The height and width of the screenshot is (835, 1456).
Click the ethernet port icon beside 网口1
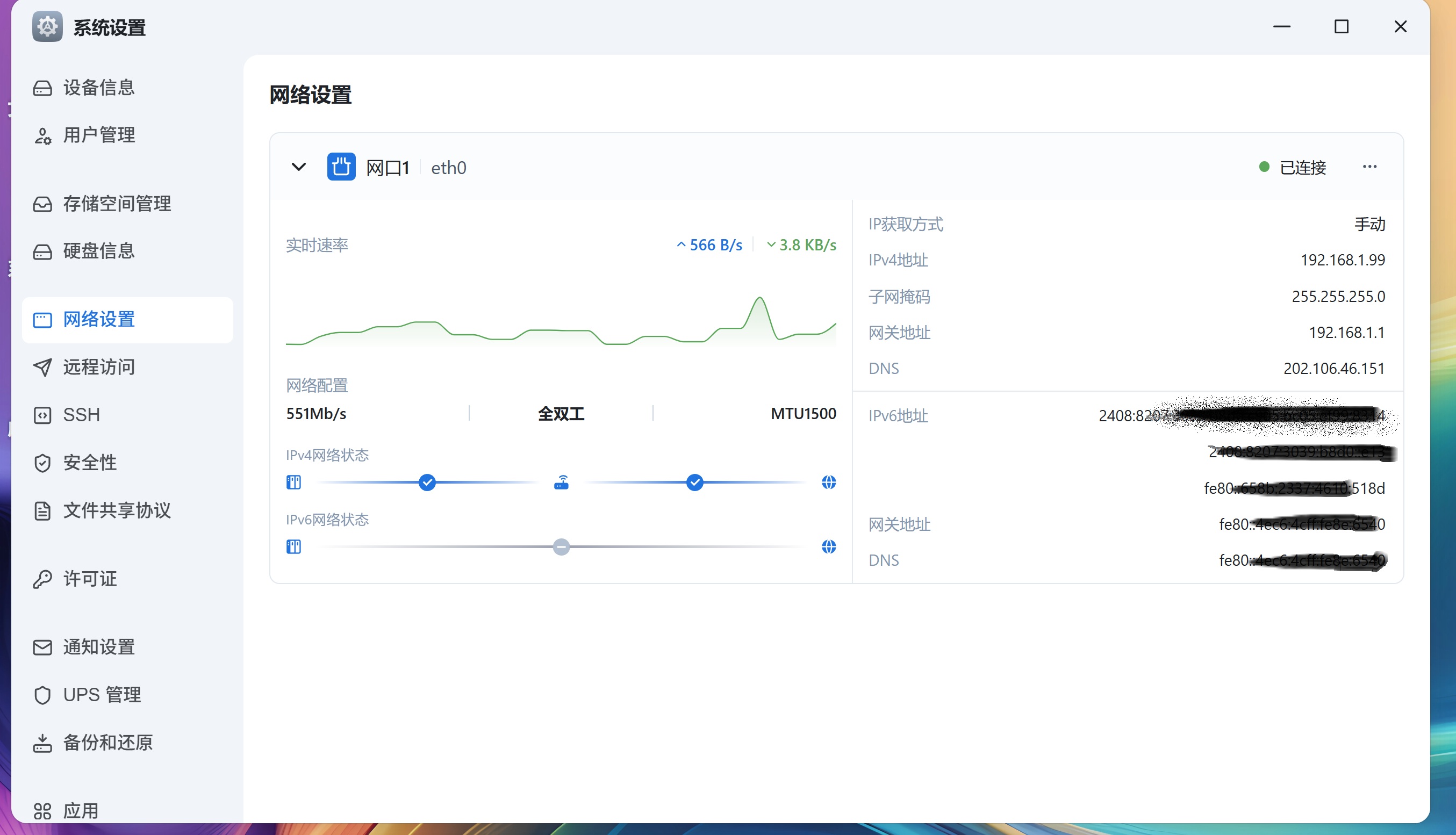click(341, 167)
